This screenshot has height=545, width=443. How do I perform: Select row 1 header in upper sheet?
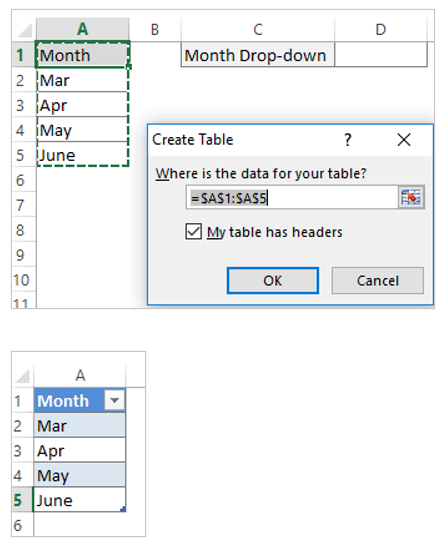point(24,55)
